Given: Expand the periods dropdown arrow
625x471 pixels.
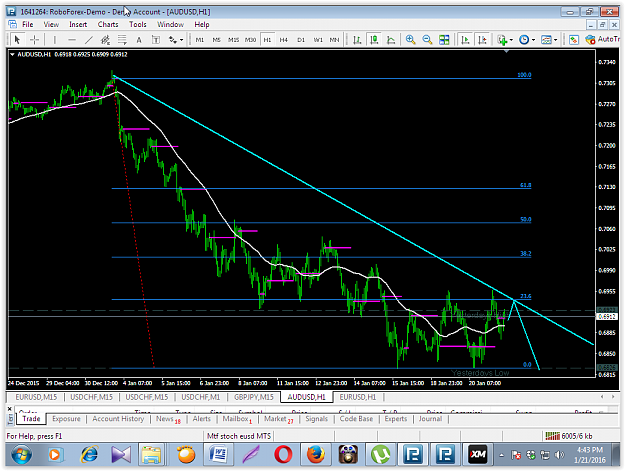Looking at the screenshot, I should point(533,40).
